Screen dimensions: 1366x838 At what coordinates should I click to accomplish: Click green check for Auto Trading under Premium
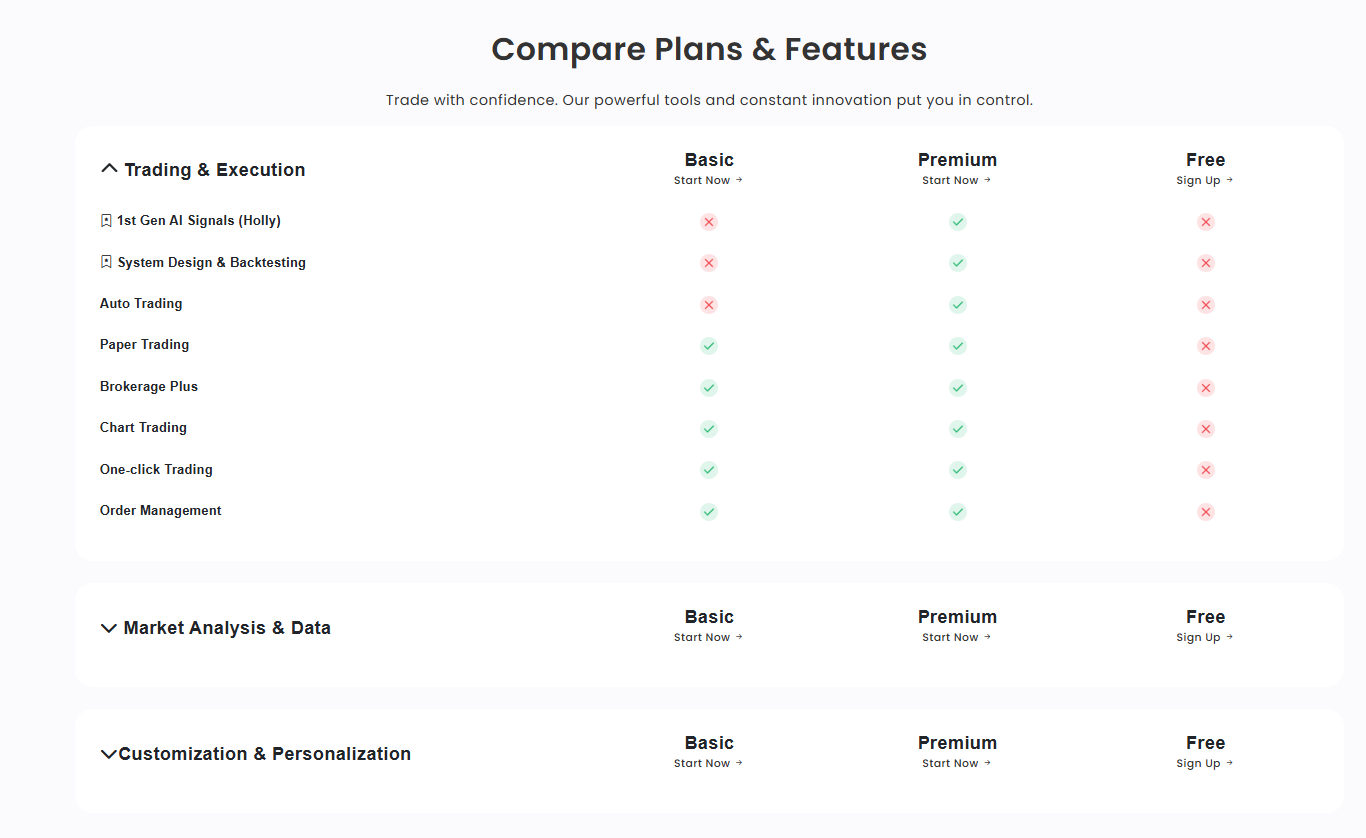click(x=958, y=305)
